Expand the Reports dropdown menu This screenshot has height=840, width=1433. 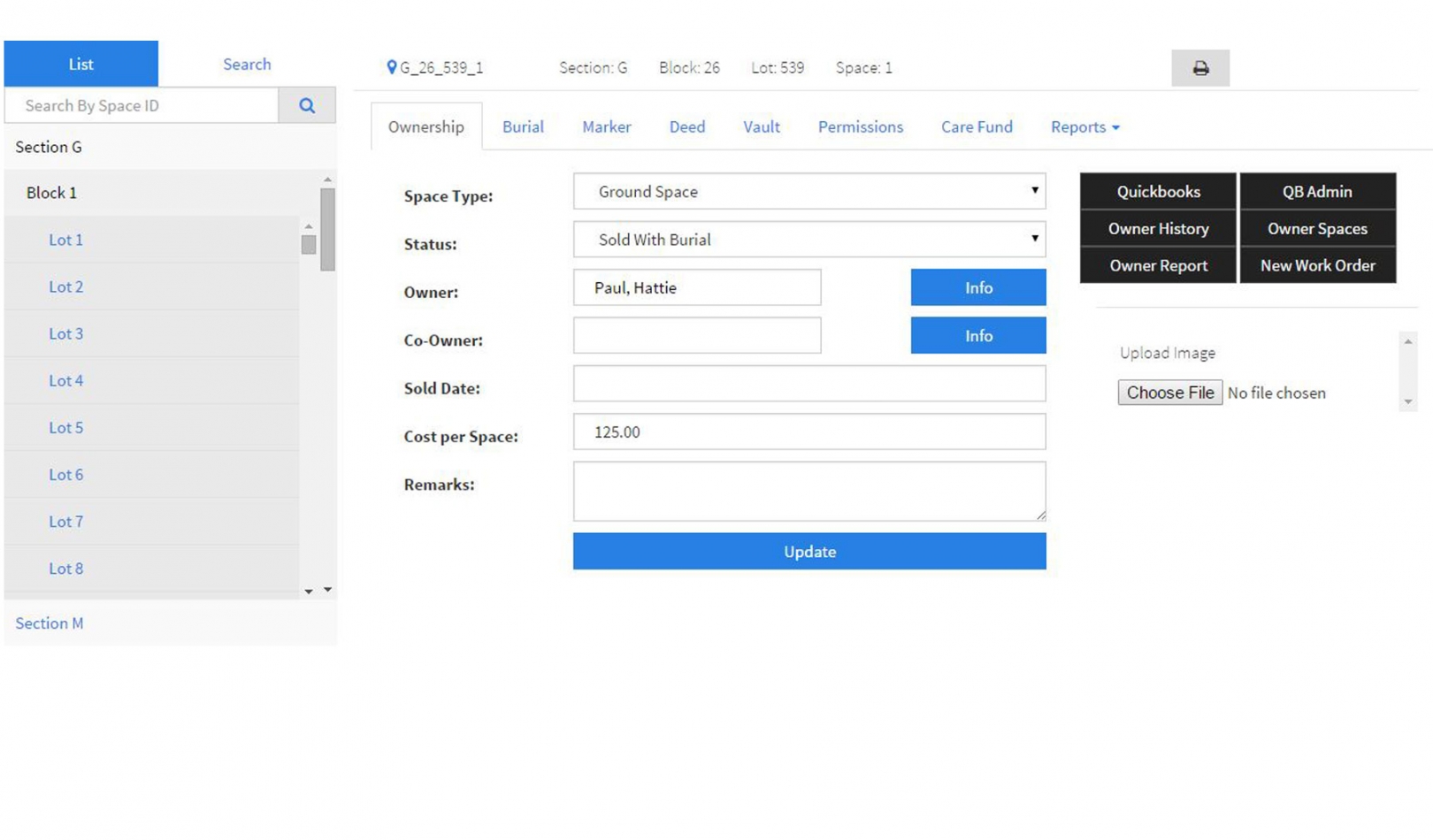click(1084, 126)
